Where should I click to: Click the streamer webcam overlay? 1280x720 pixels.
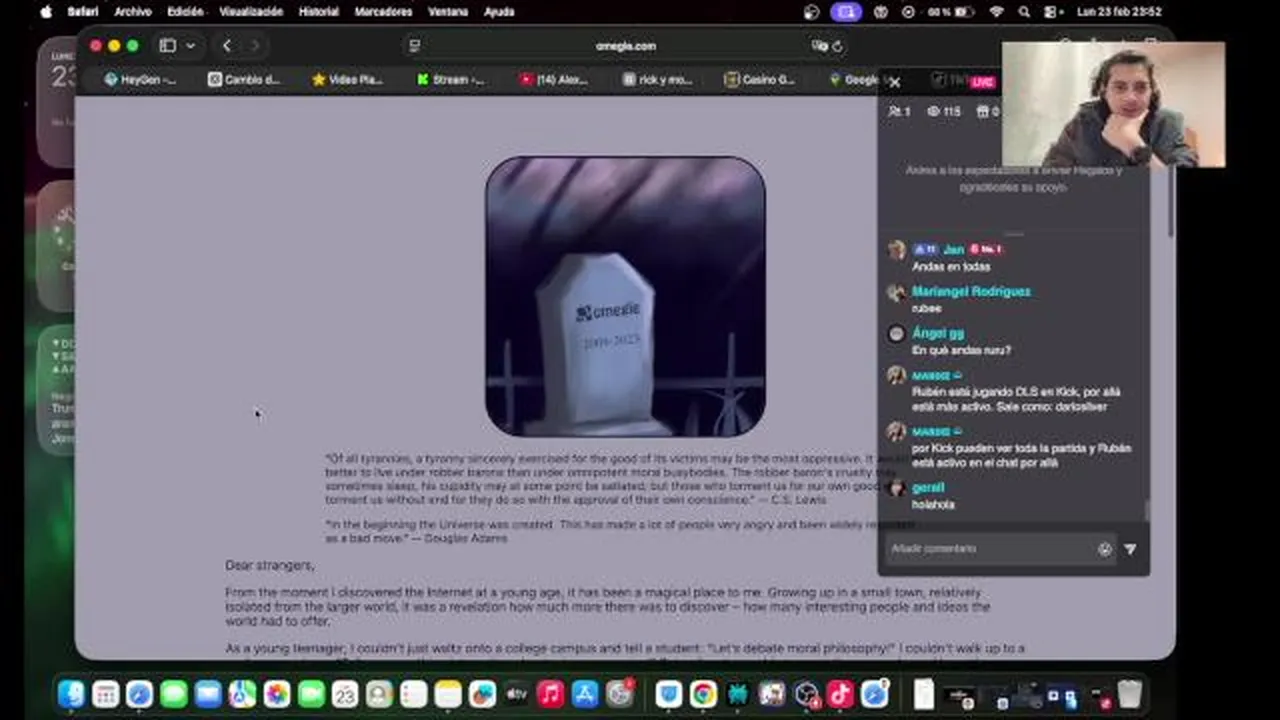tap(1113, 104)
